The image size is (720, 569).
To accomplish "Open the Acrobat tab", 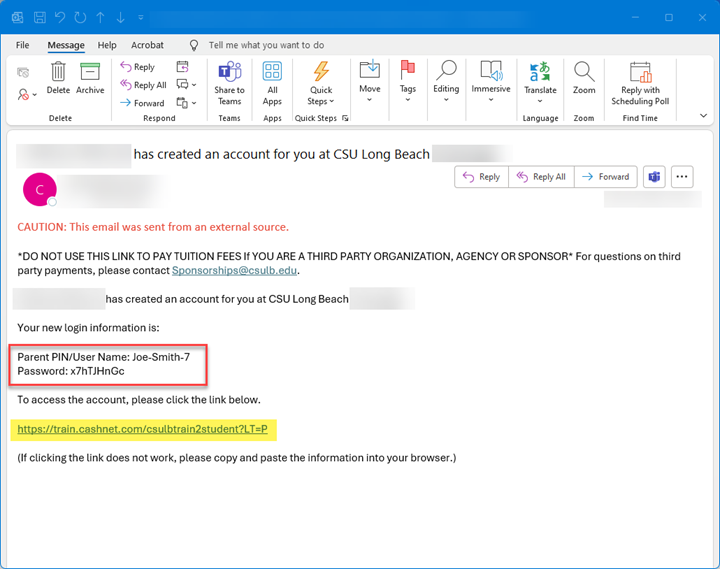I will tap(147, 45).
